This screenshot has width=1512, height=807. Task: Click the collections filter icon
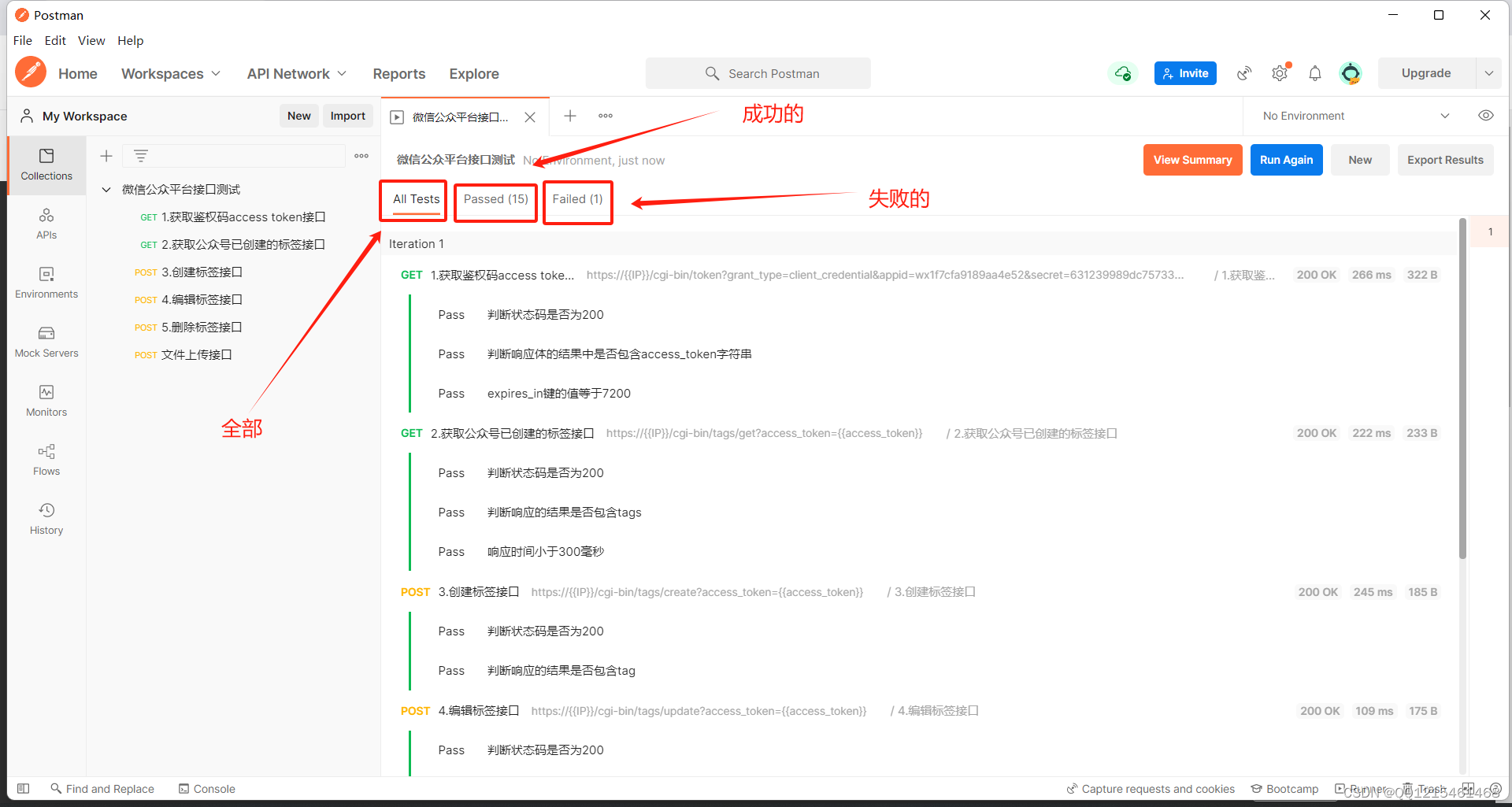tap(141, 156)
